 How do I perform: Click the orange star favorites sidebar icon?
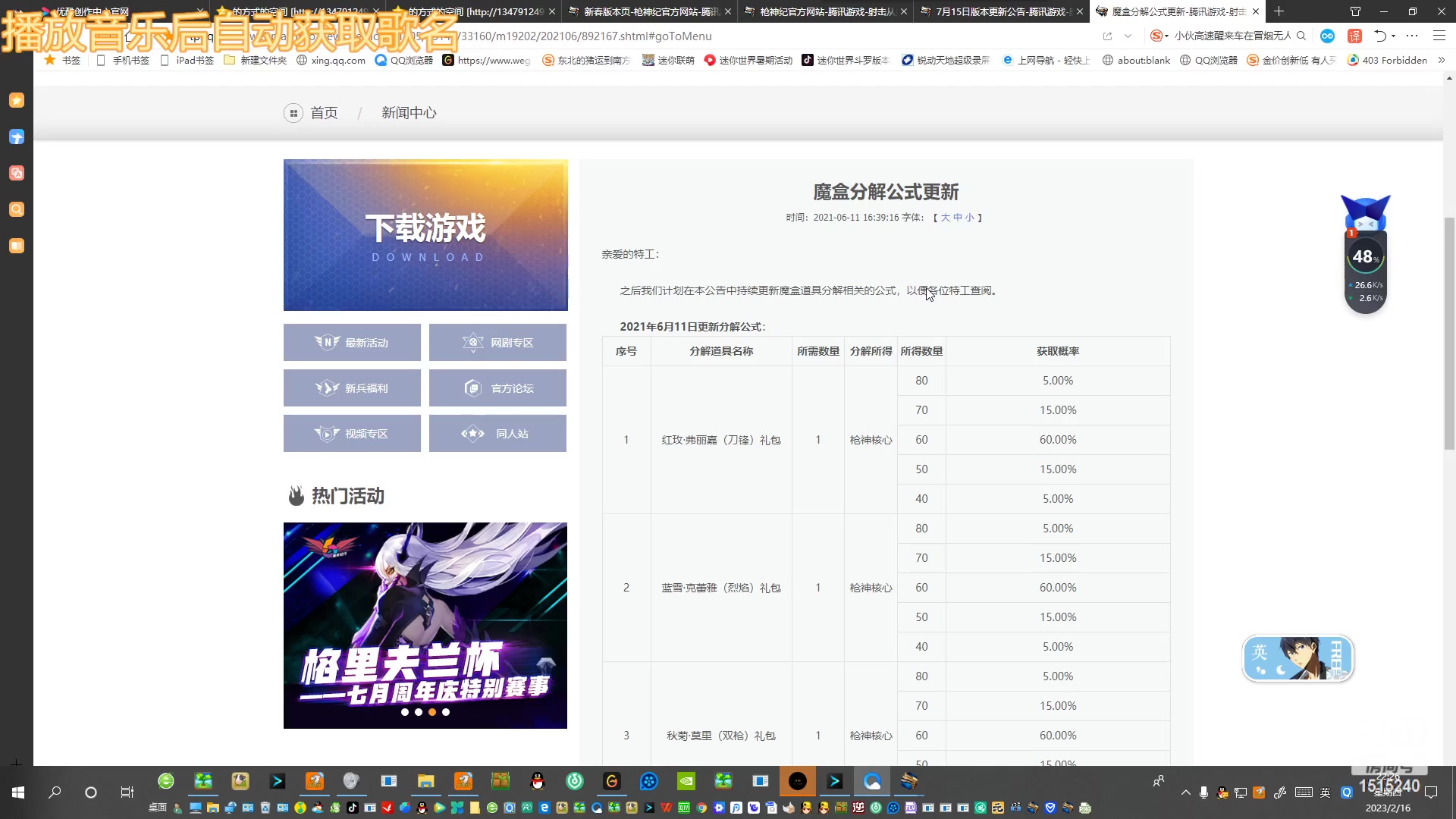[17, 100]
